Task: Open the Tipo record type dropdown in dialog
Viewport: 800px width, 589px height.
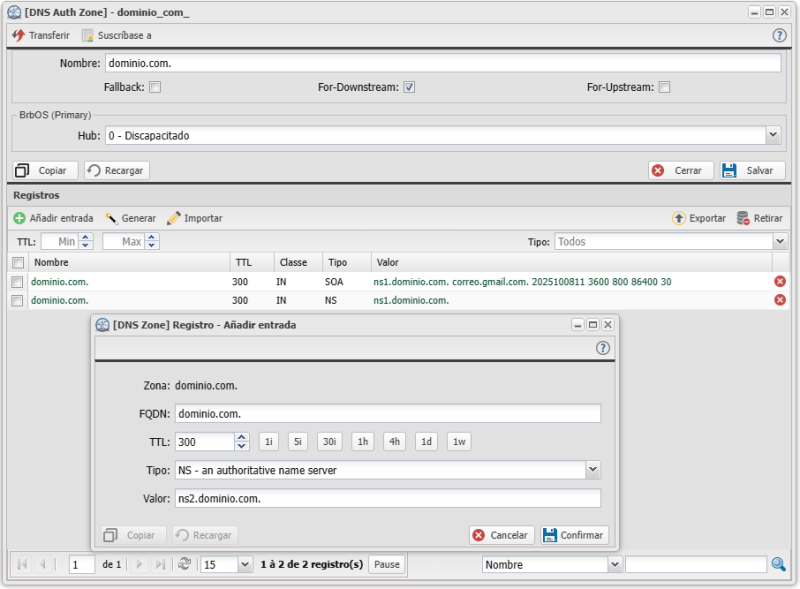Action: pos(592,470)
